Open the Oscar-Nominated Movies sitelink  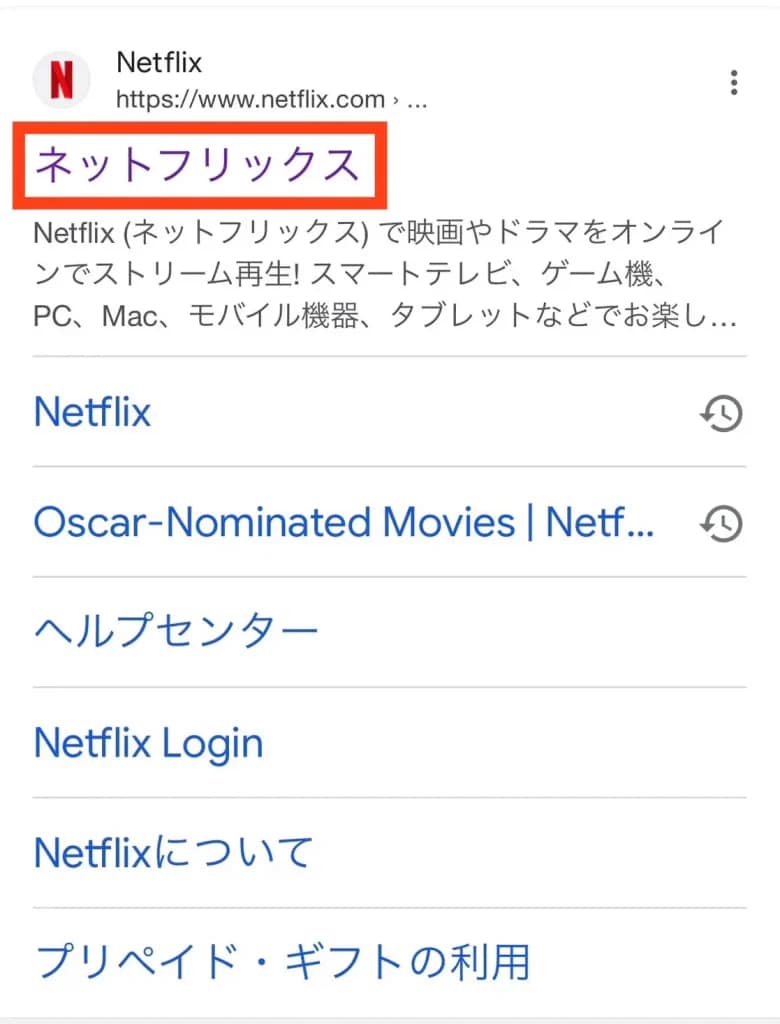(x=343, y=522)
